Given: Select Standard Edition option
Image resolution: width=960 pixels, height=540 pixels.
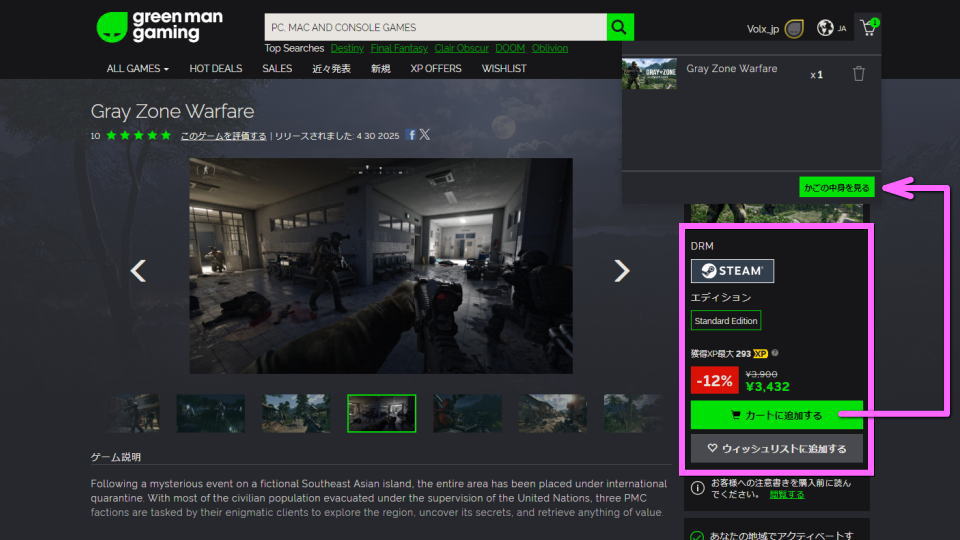Looking at the screenshot, I should pyautogui.click(x=726, y=321).
